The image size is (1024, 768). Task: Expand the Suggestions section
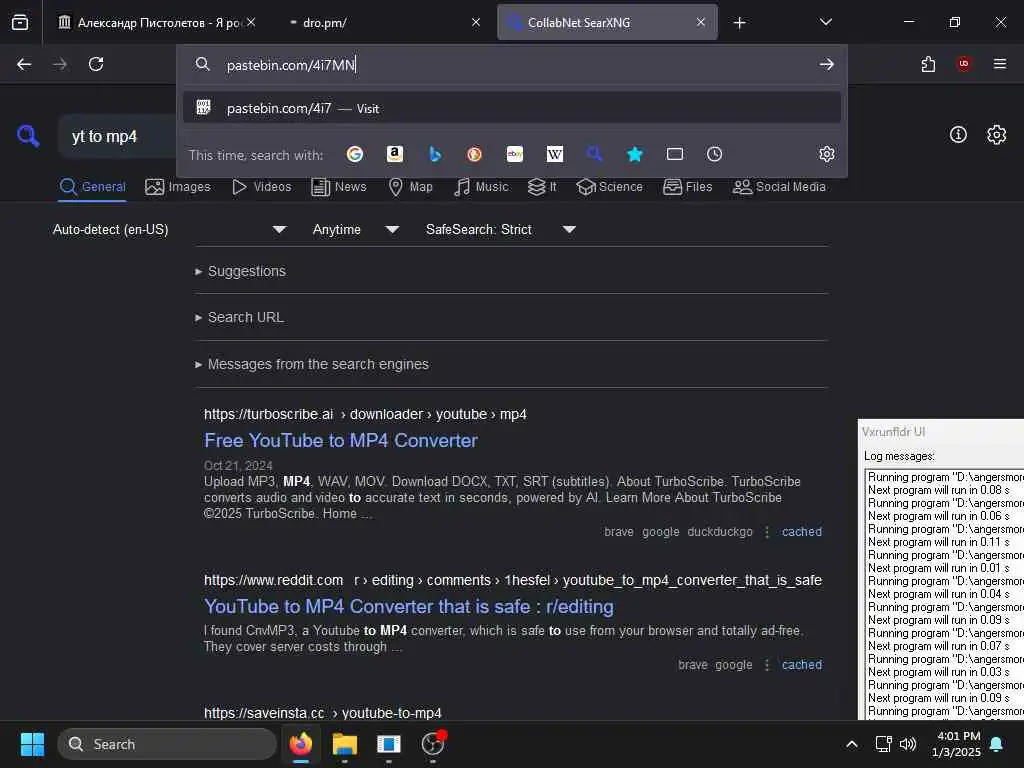pyautogui.click(x=240, y=271)
